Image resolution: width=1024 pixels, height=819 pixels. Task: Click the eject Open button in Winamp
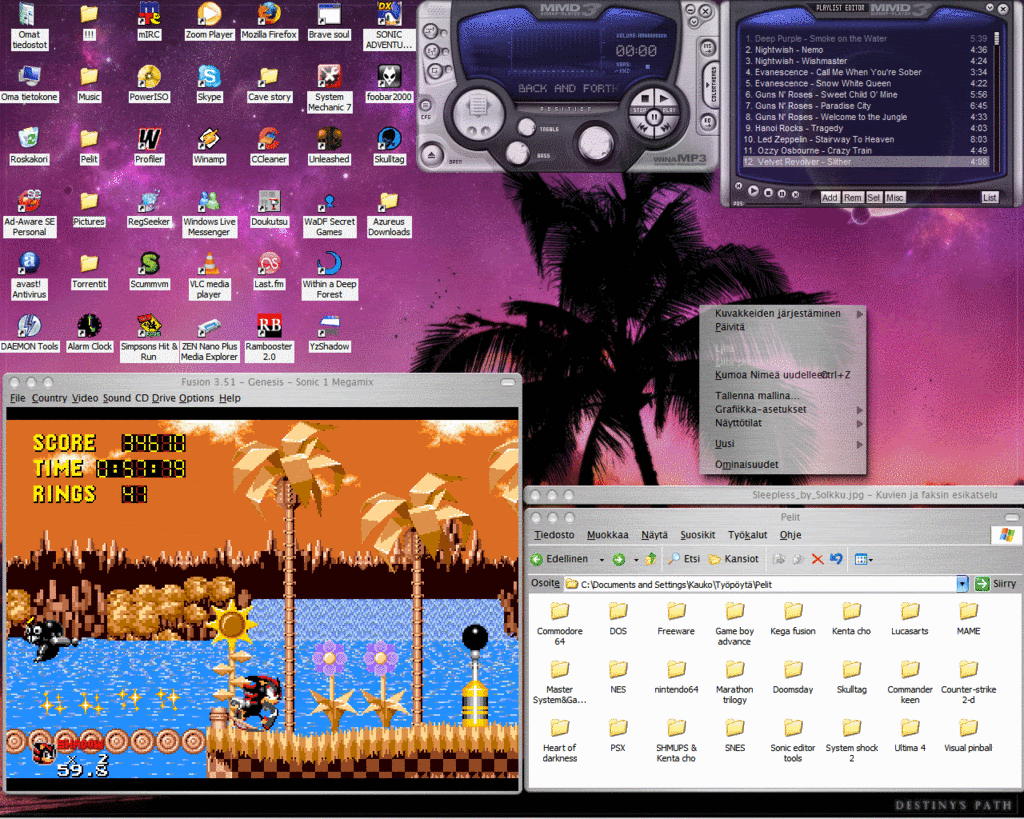pyautogui.click(x=432, y=155)
